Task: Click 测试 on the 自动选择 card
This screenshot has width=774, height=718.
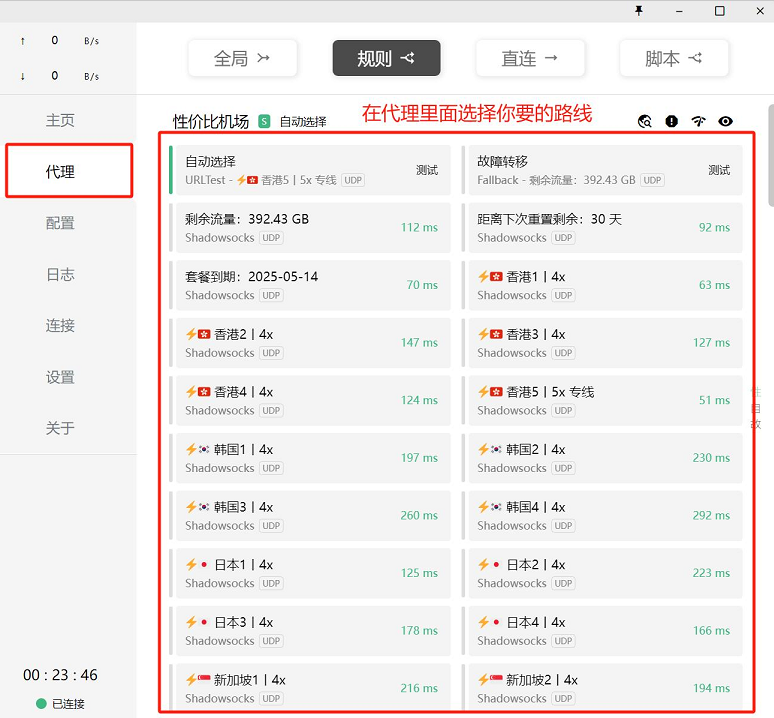Action: click(x=427, y=170)
